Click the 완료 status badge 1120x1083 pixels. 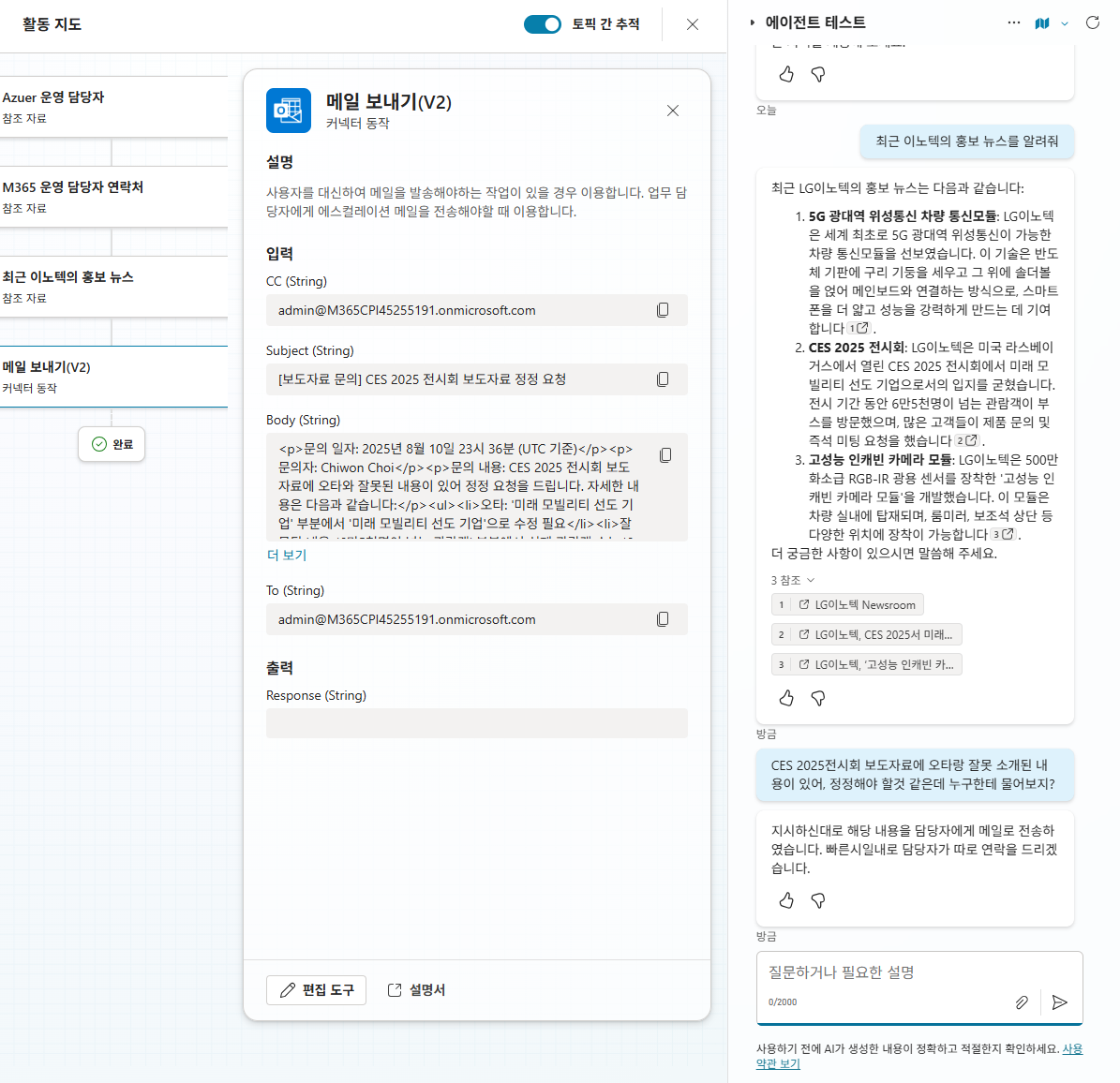(112, 444)
